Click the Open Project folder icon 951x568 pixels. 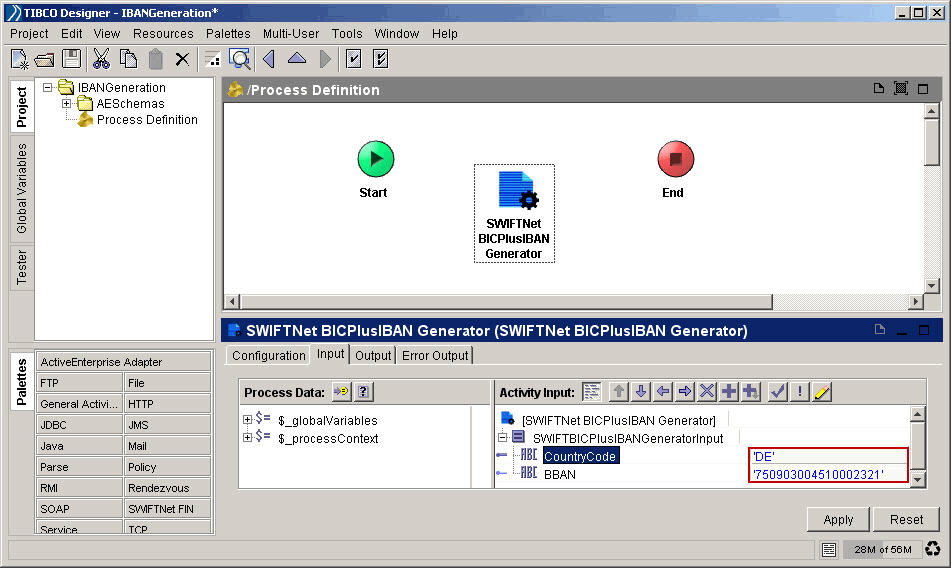(44, 59)
